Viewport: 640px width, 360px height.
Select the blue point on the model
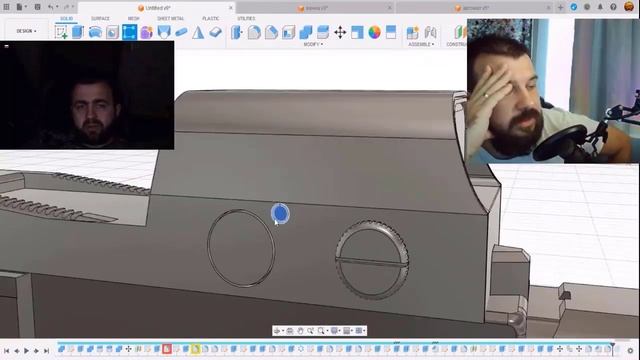coord(280,213)
